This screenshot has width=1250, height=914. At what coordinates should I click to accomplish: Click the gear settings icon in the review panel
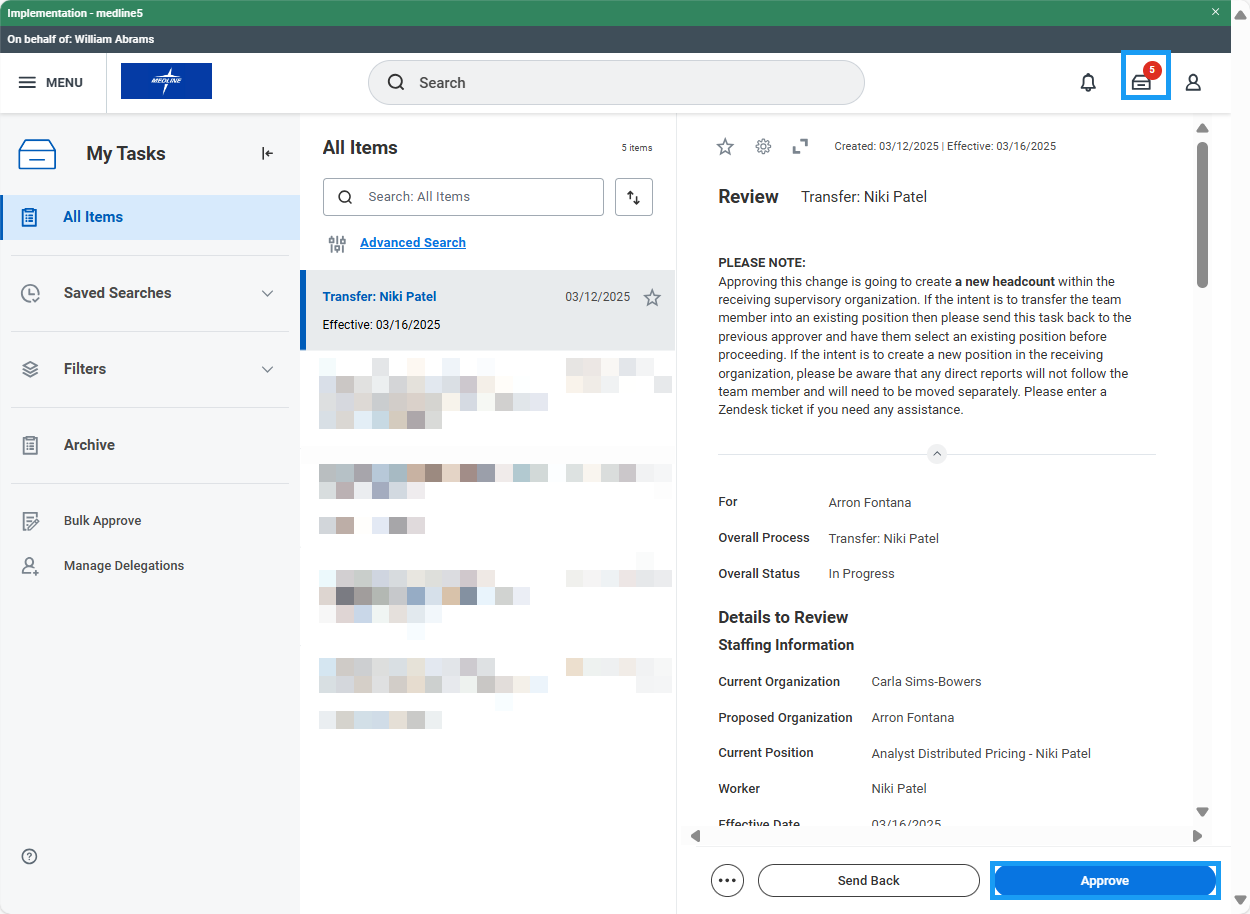pos(763,146)
